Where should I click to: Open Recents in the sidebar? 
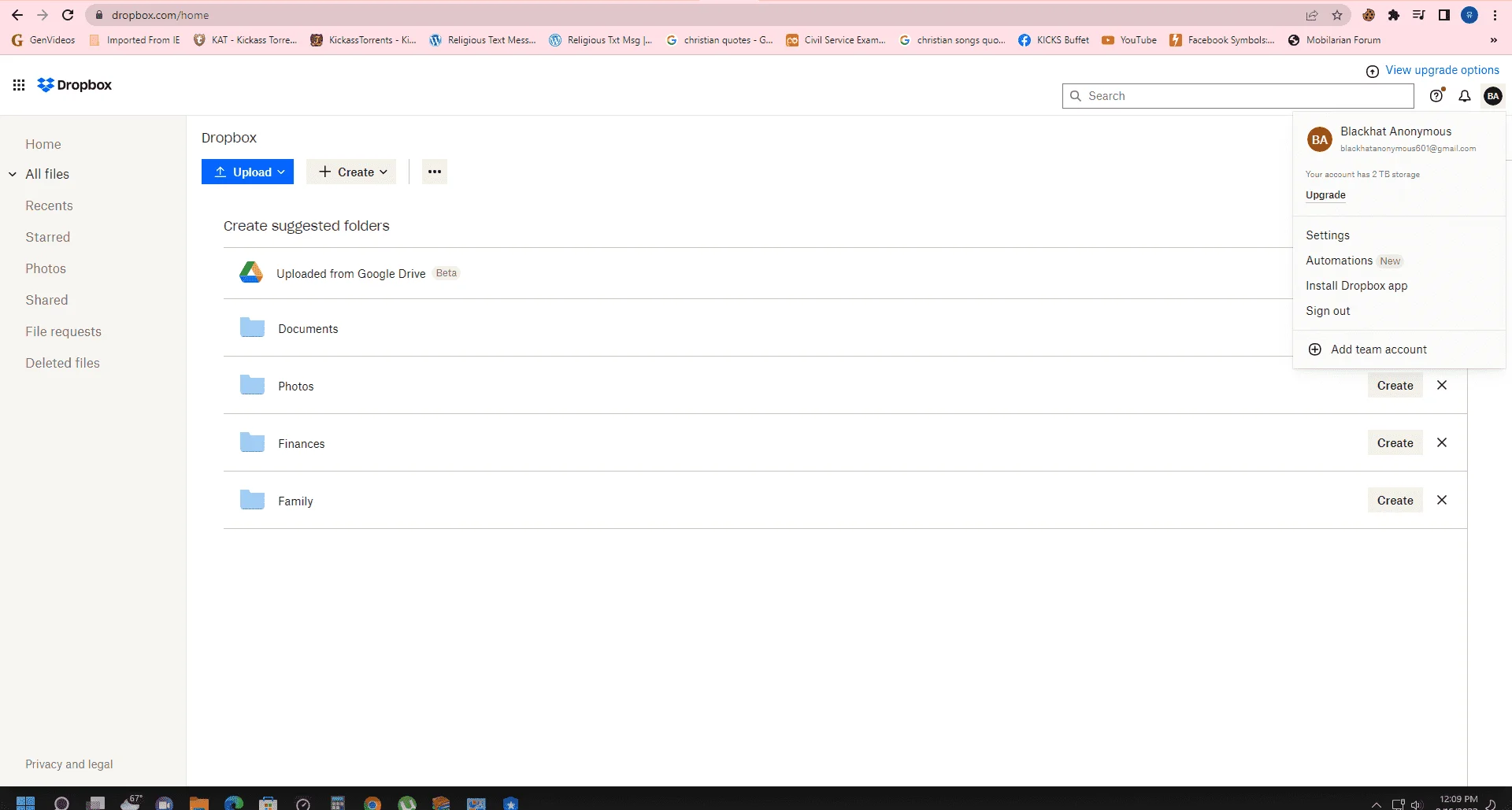49,205
